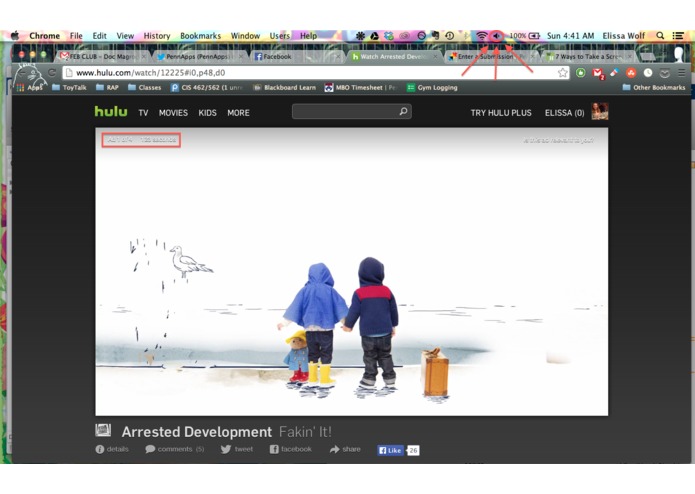Switch to the Enter a Submission tab
This screenshot has width=695, height=494.
pos(490,57)
